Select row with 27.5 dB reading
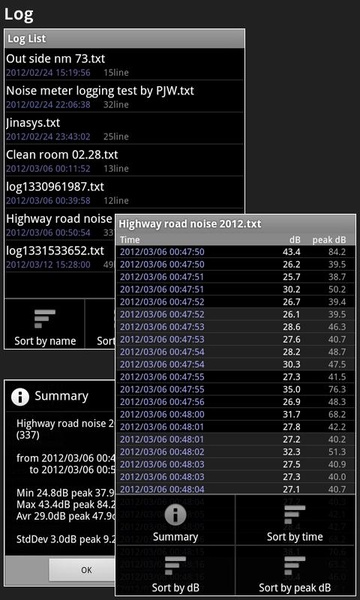The height and width of the screenshot is (600, 360). pos(235,465)
